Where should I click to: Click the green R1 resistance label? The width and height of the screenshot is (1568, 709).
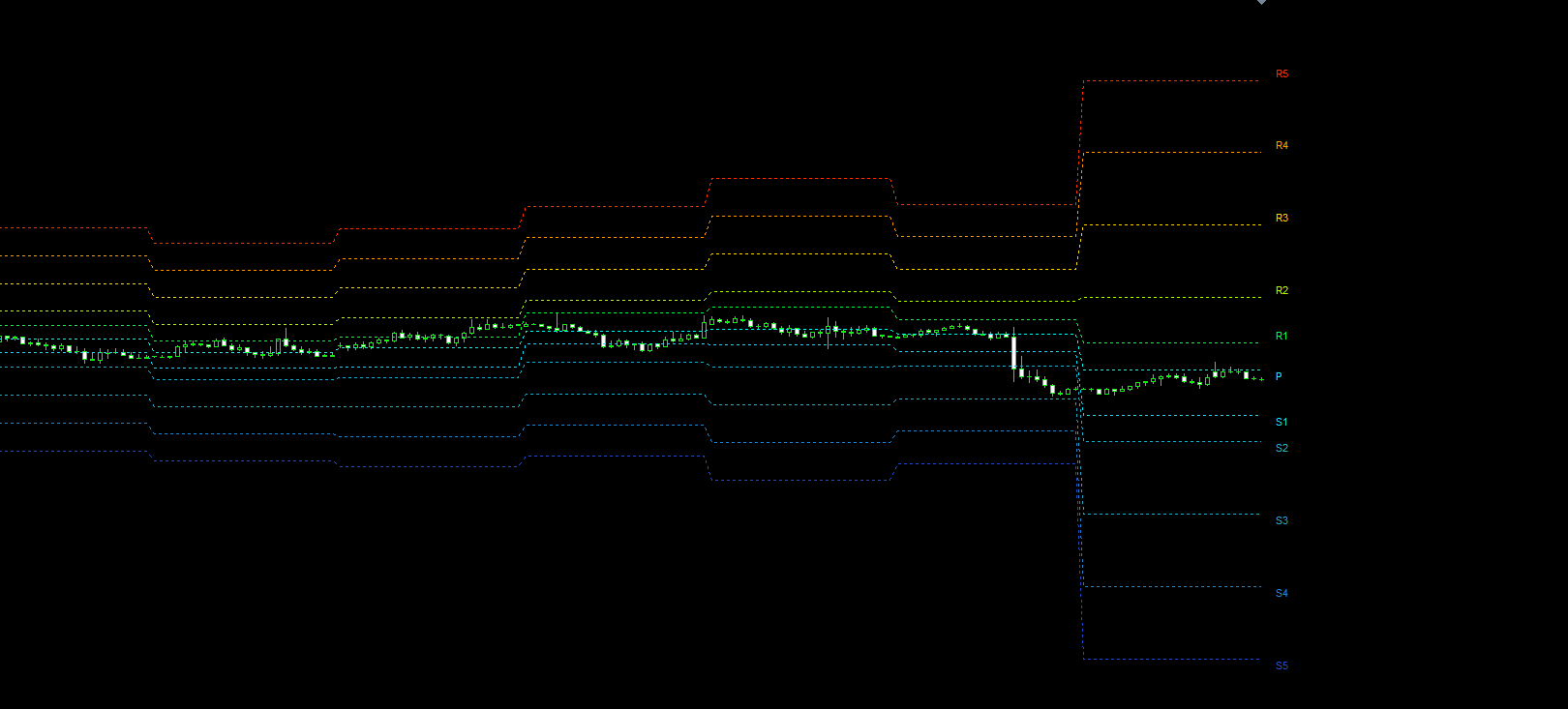point(1282,337)
